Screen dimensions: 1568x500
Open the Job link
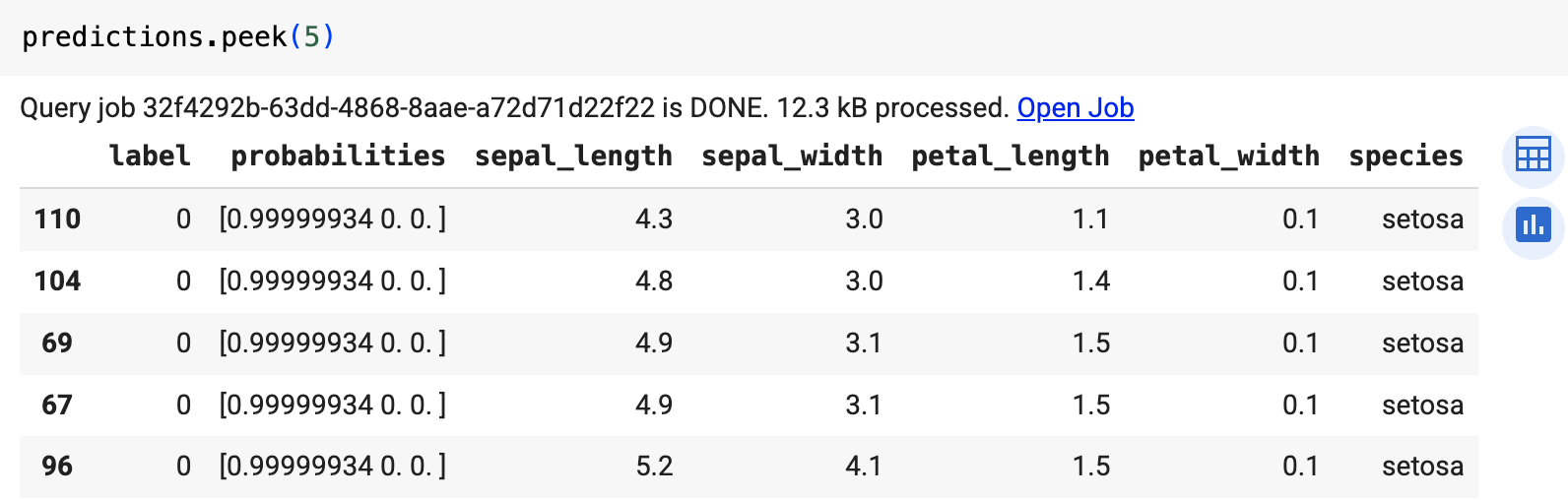point(1075,107)
